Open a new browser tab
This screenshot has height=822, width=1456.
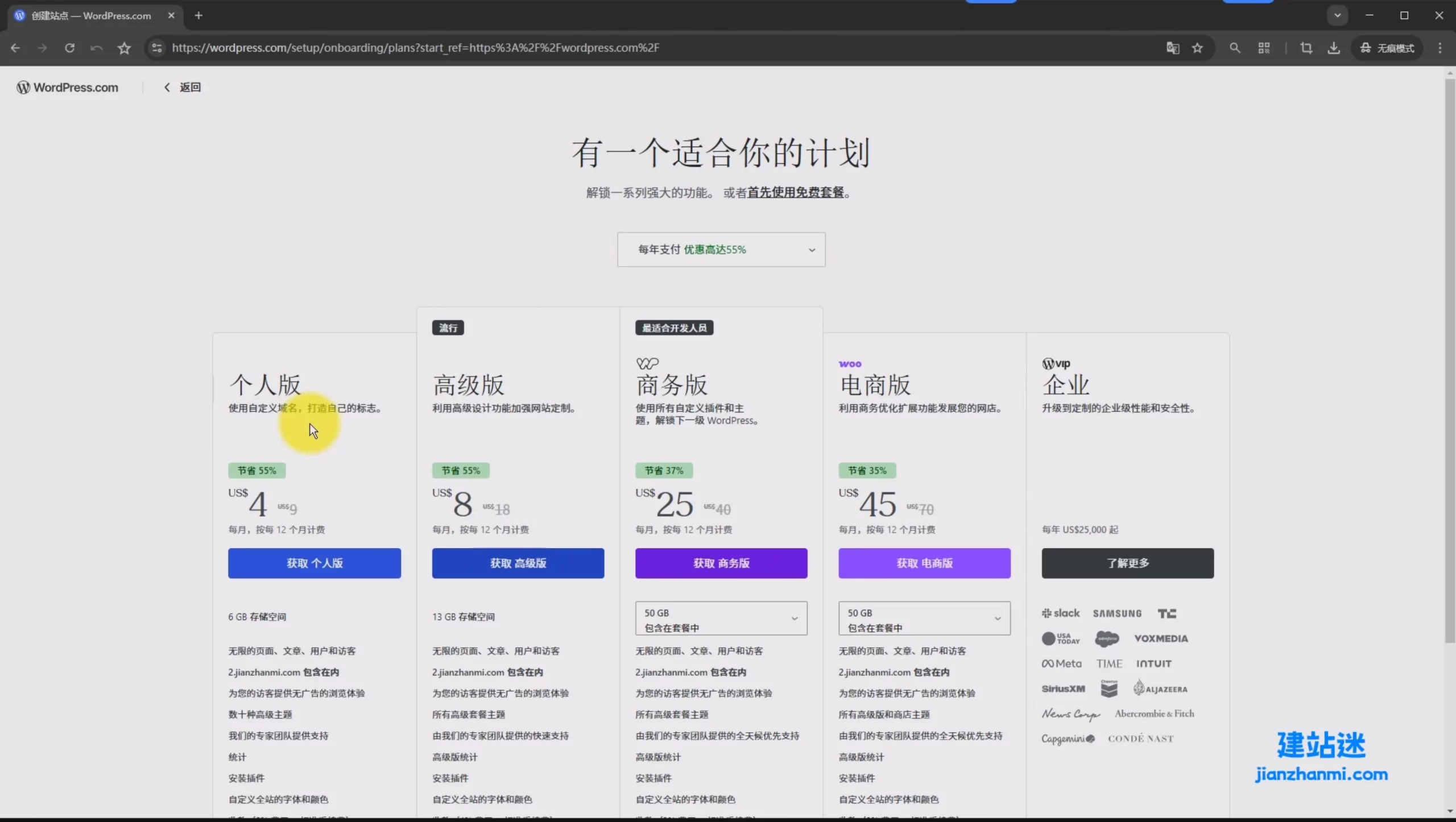coord(198,15)
